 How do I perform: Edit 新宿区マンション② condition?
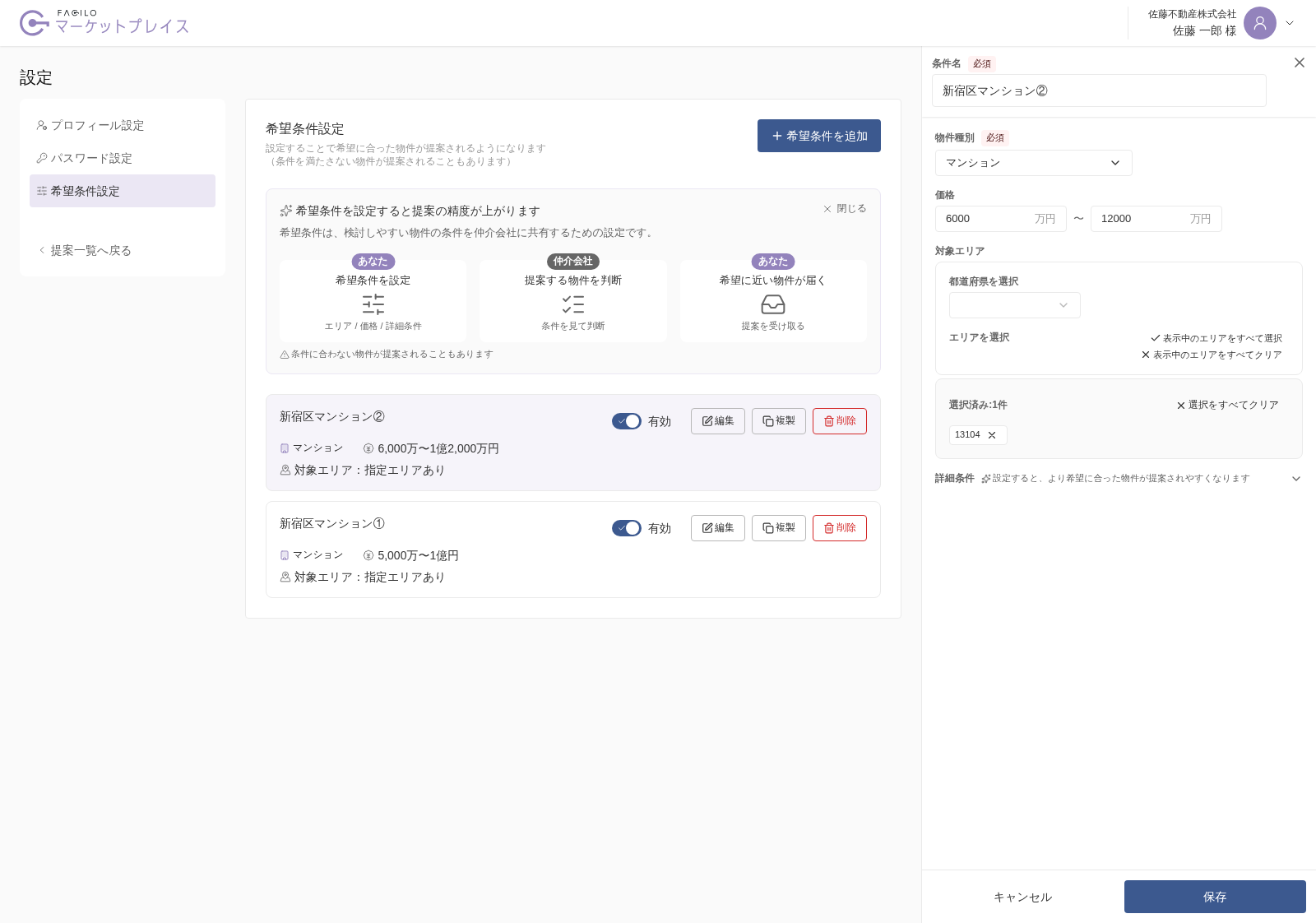718,421
